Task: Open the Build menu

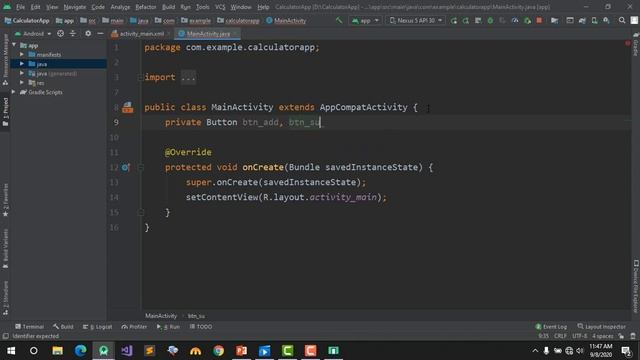Action: (x=168, y=7)
